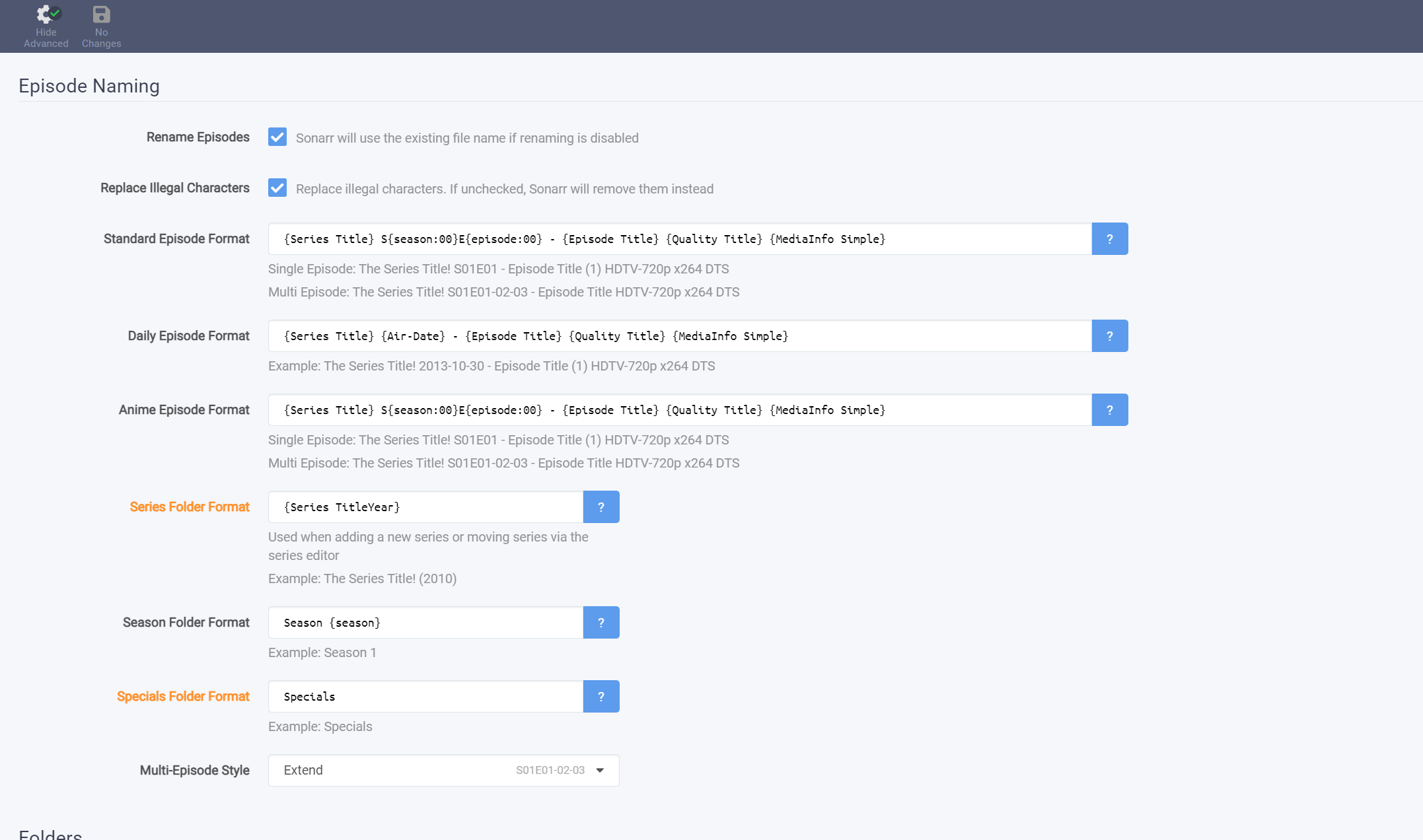Screen dimensions: 1423x840
Task: Open Season Folder Format token help
Action: pos(601,622)
